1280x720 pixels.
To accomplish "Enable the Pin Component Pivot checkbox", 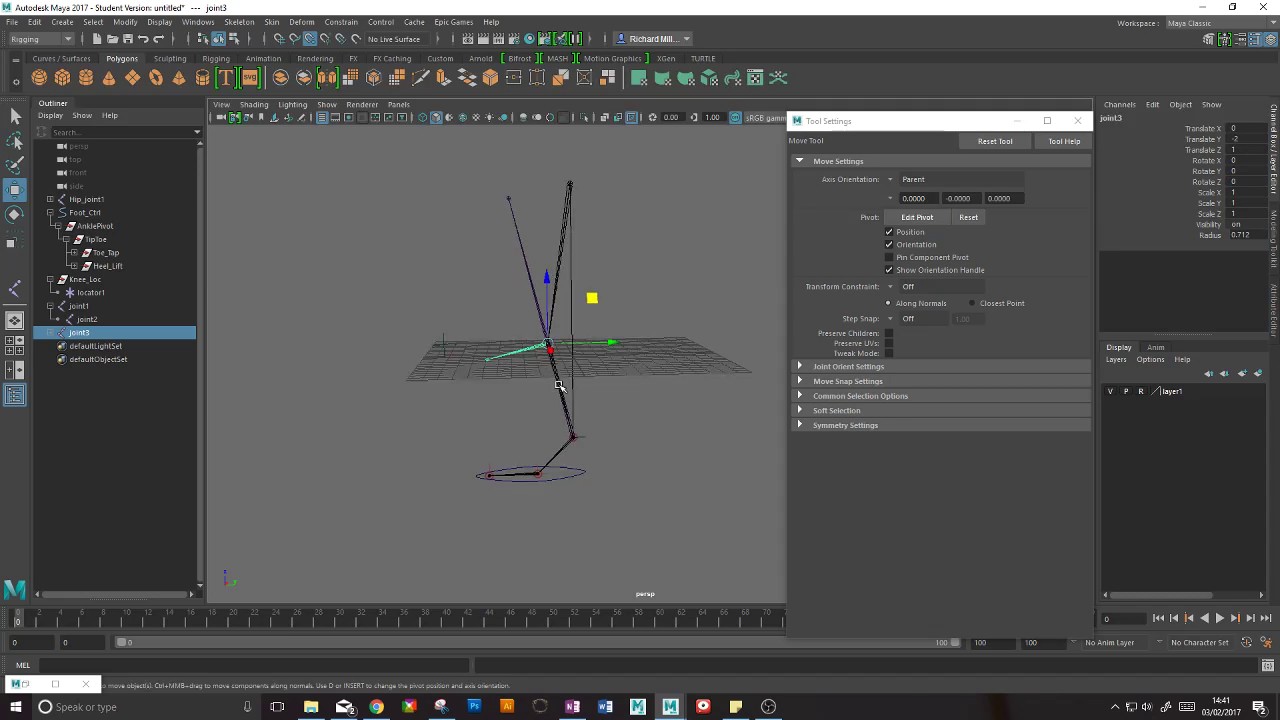I will 889,257.
